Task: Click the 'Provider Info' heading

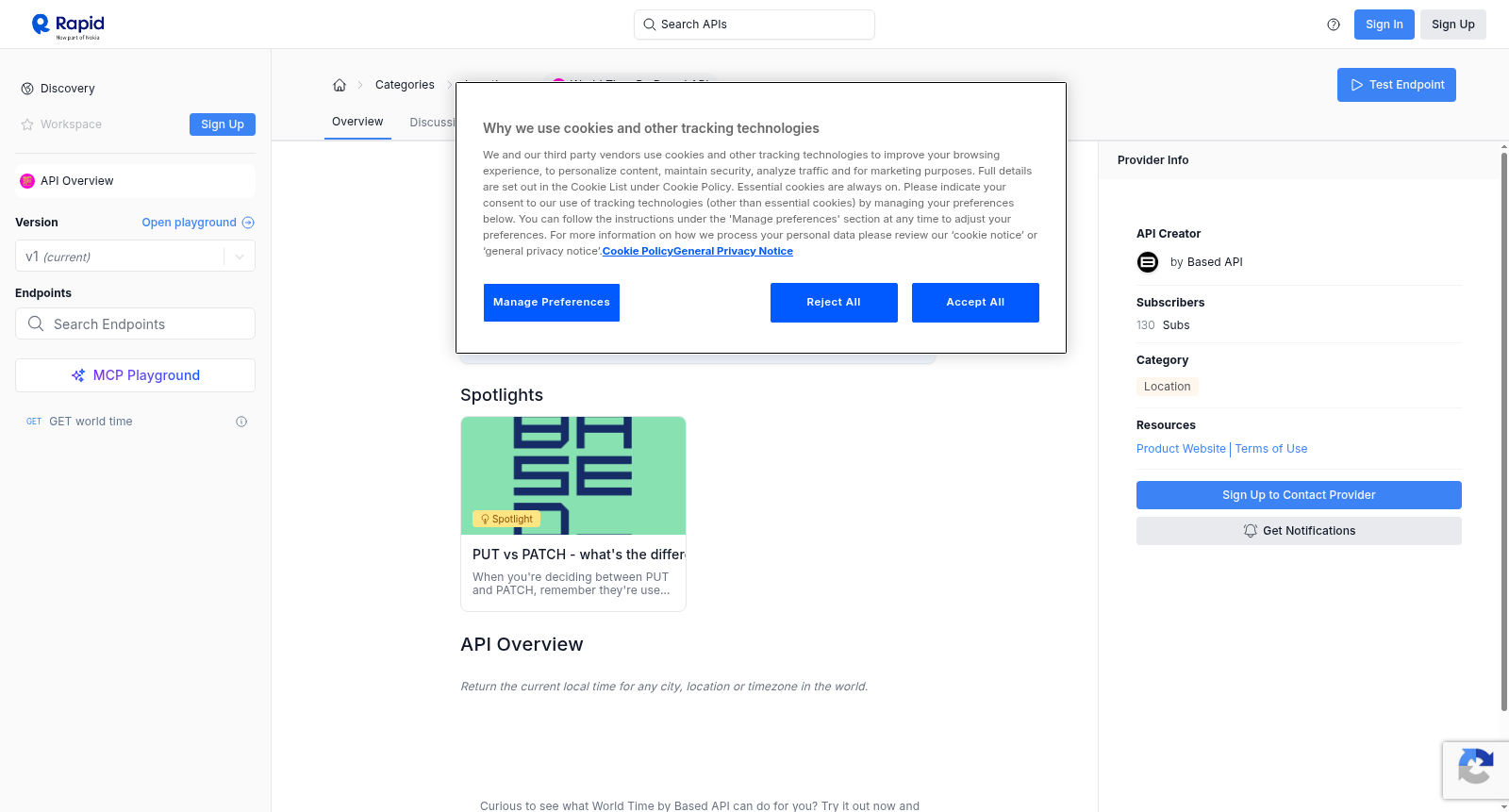Action: click(x=1152, y=160)
